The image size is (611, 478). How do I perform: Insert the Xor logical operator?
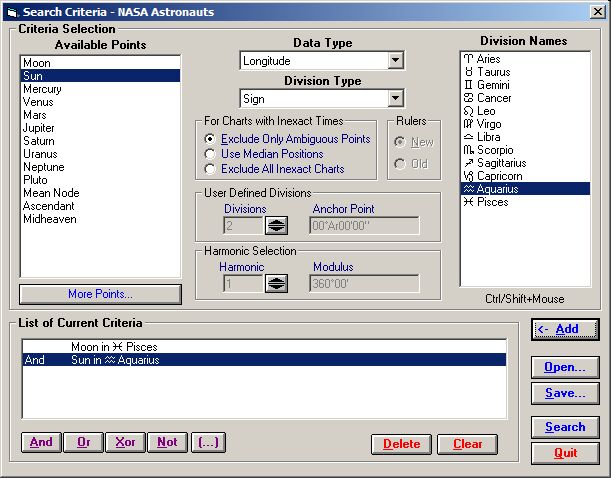[x=125, y=442]
